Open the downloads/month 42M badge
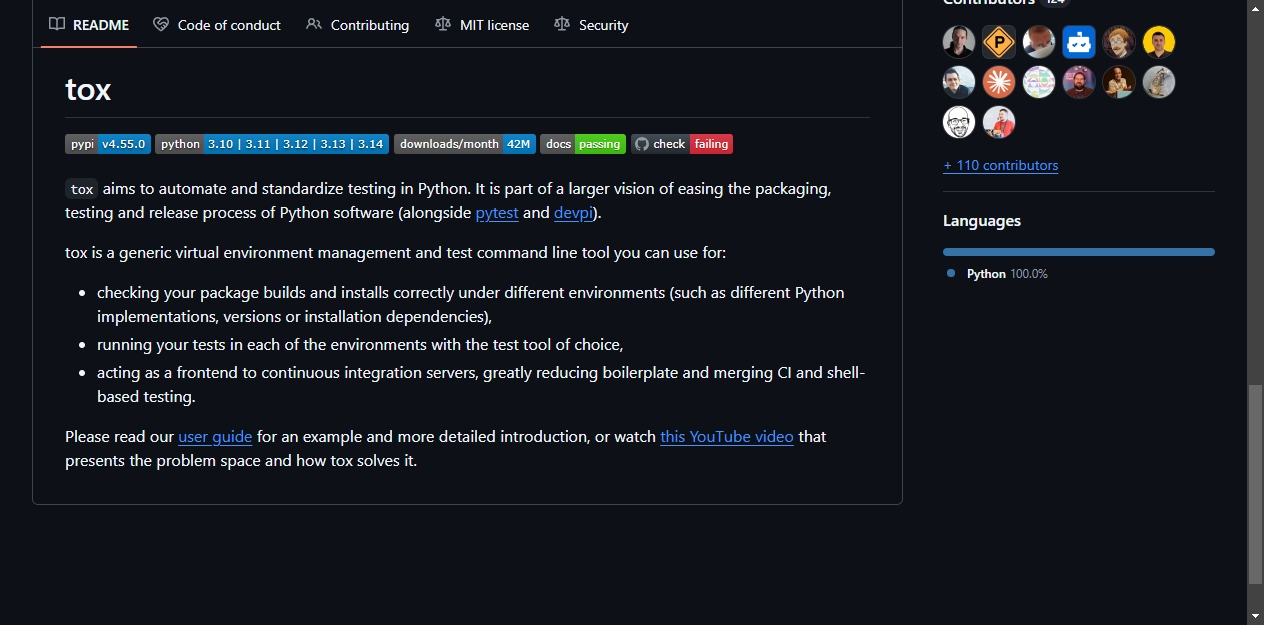Screen dimensions: 1264x625 465,144
